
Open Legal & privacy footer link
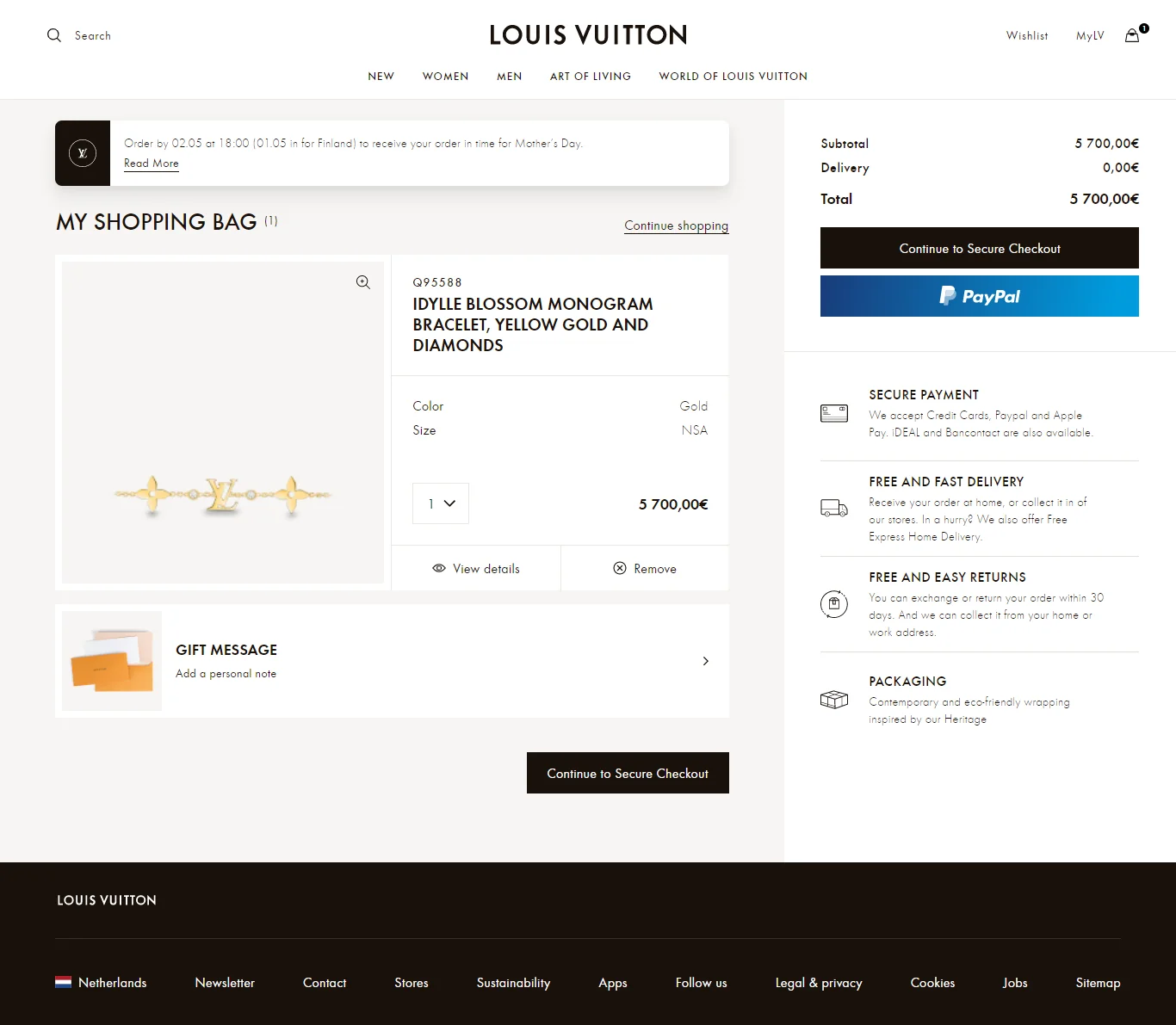coord(819,983)
